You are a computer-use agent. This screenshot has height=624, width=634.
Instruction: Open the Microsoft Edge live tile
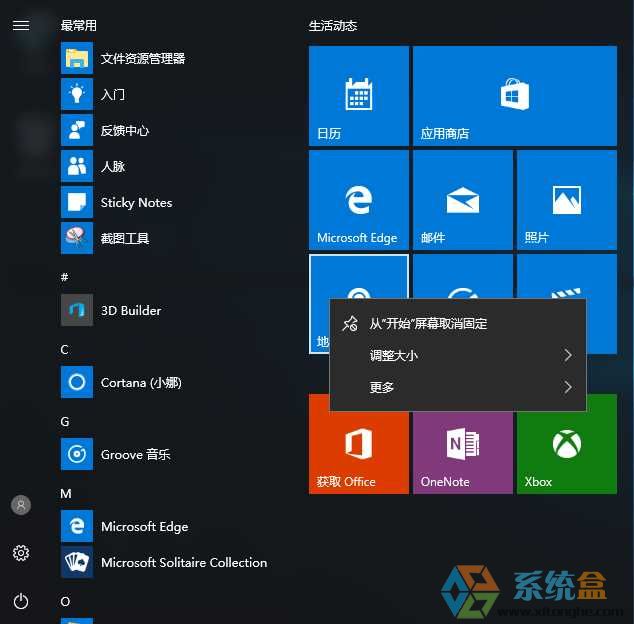(x=359, y=200)
